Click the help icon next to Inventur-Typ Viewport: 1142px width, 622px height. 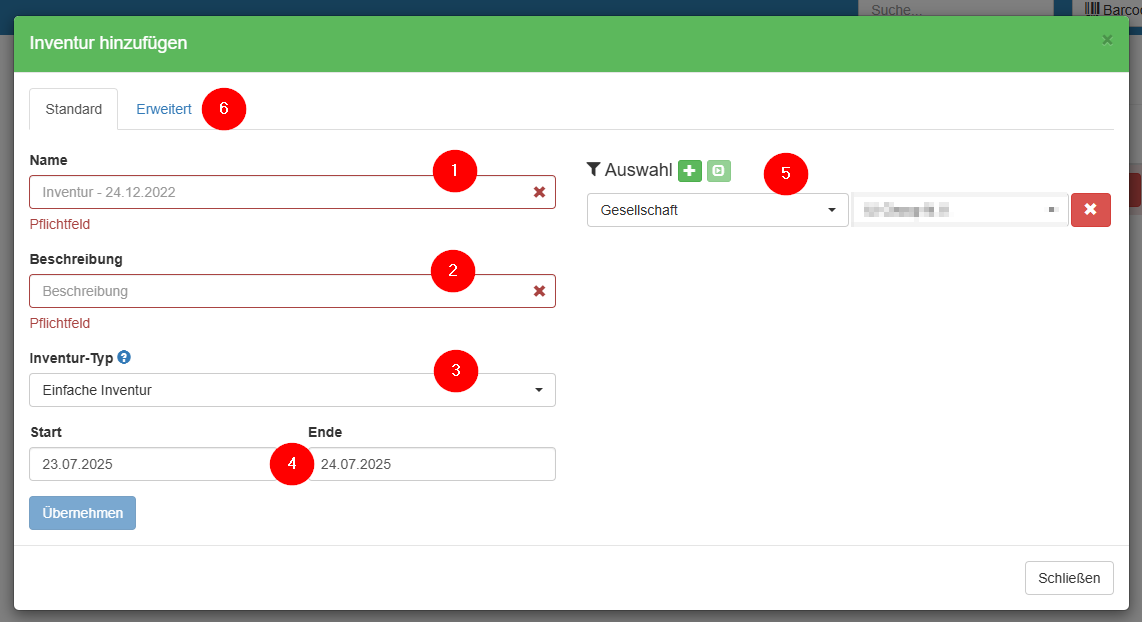coord(124,357)
